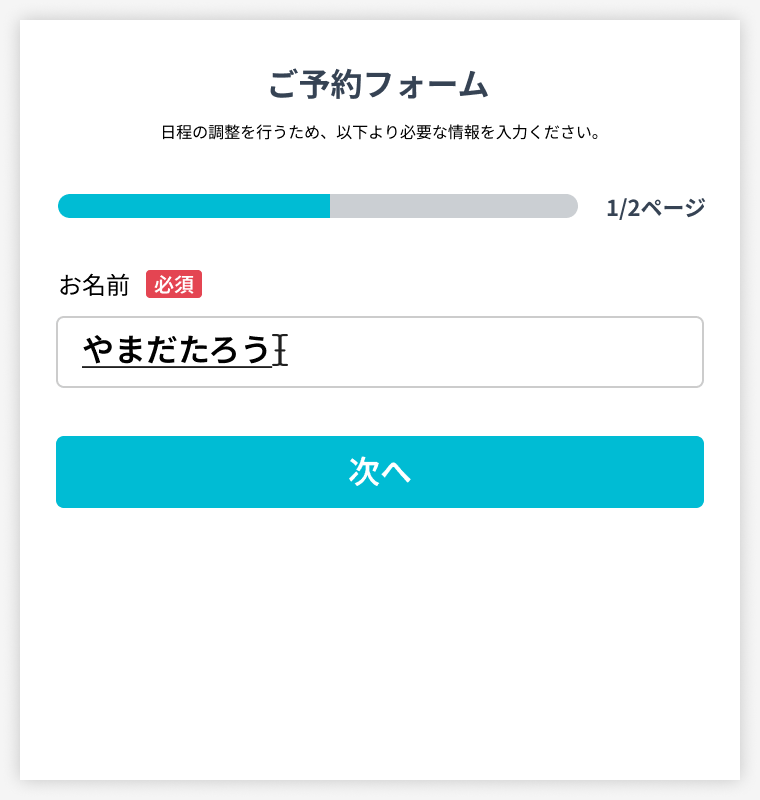
Task: Click on the typed text やまだたろう
Action: (177, 351)
